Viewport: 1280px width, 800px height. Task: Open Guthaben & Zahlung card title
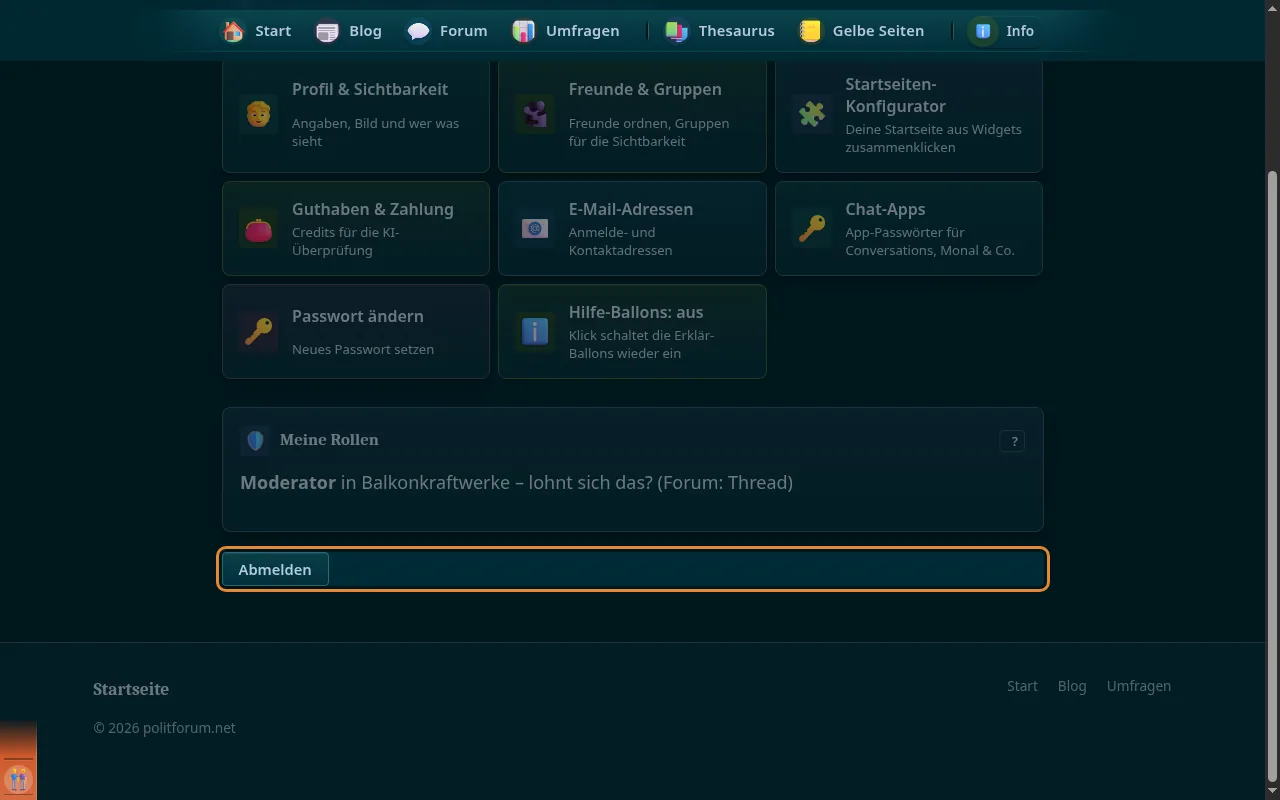[x=373, y=209]
